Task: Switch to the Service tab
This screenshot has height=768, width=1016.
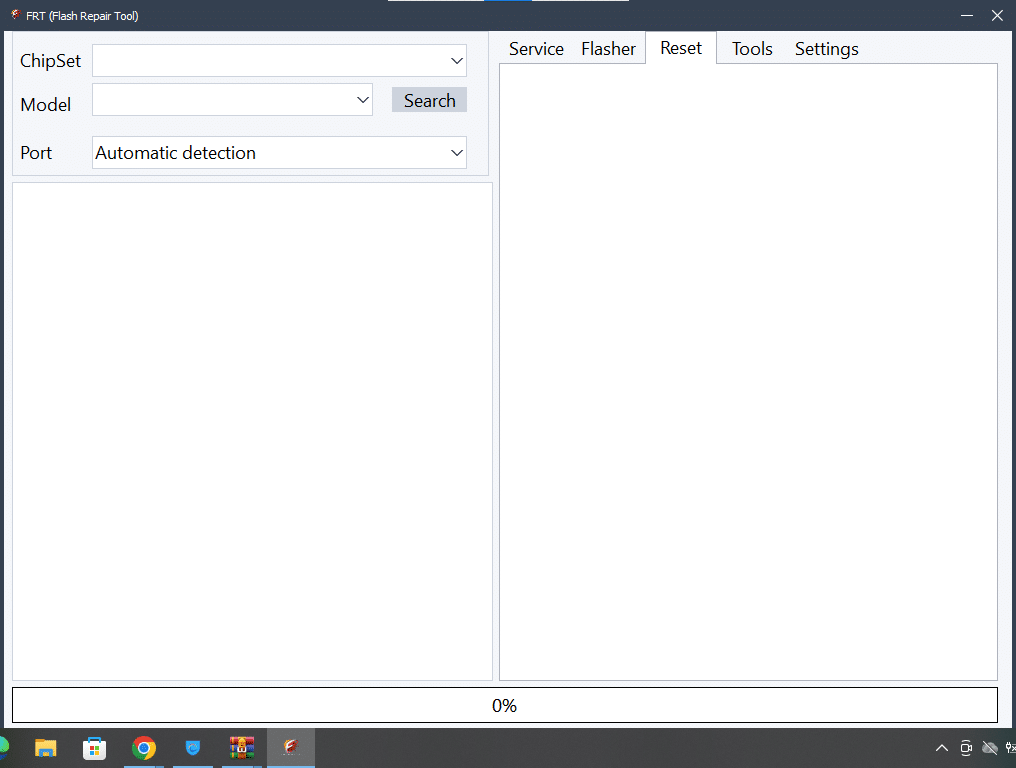Action: (x=536, y=49)
